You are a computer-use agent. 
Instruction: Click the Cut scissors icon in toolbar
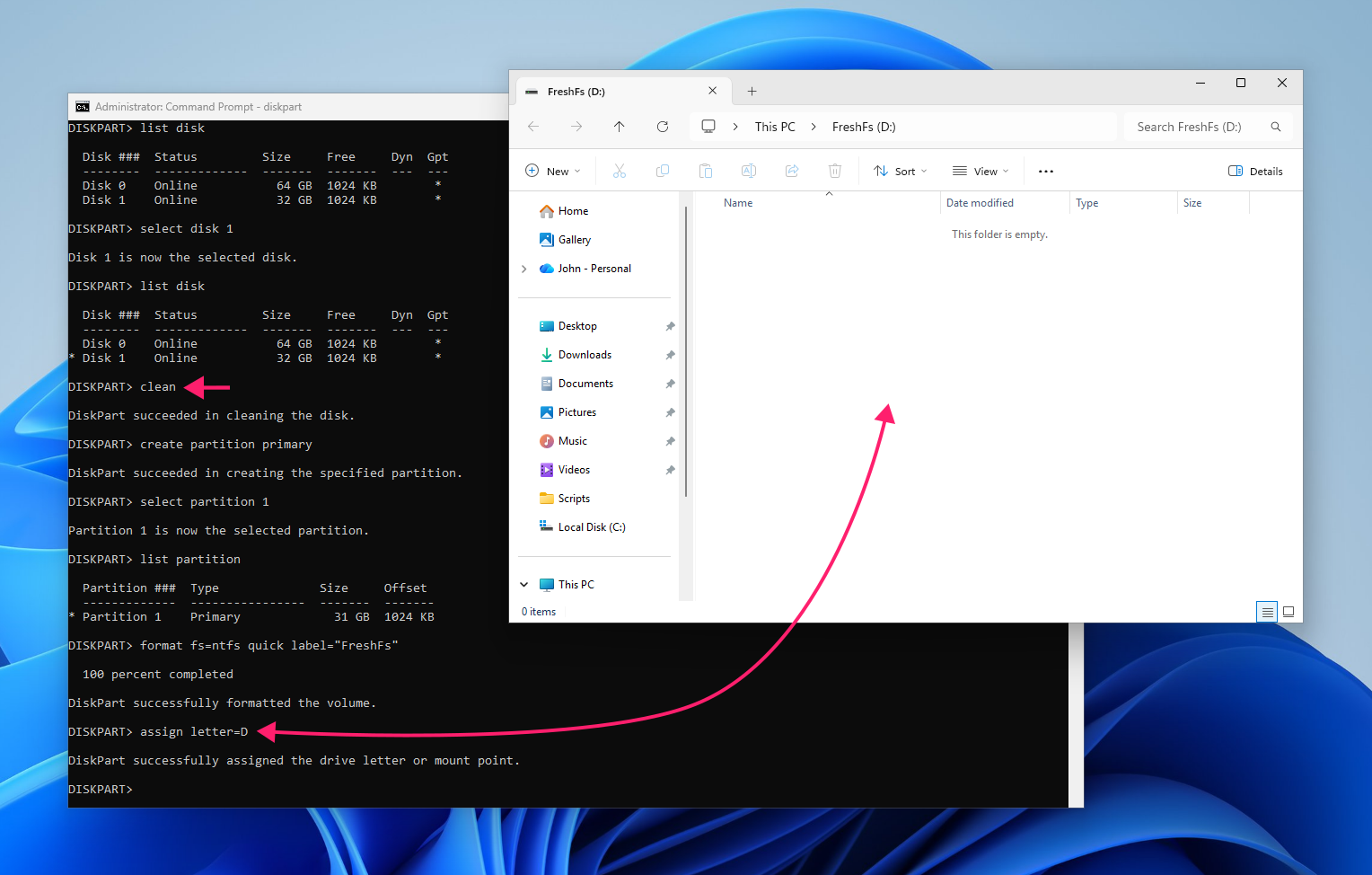pyautogui.click(x=620, y=171)
